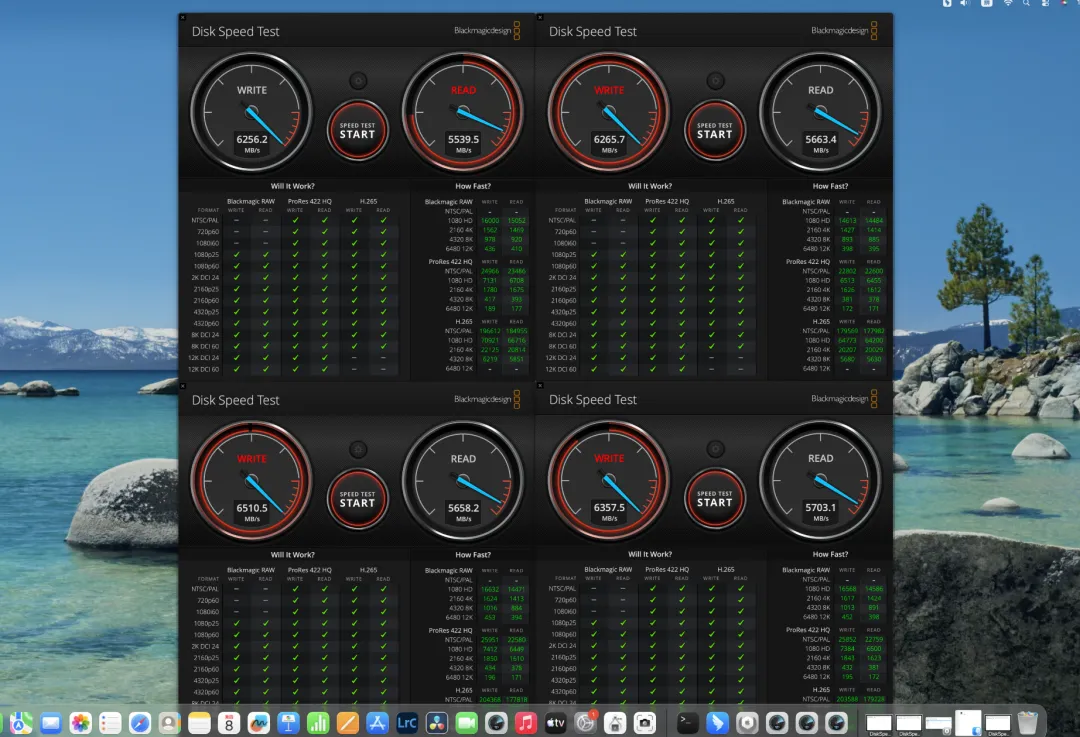Open Calendar from the Dock
This screenshot has height=737, width=1080.
click(229, 723)
